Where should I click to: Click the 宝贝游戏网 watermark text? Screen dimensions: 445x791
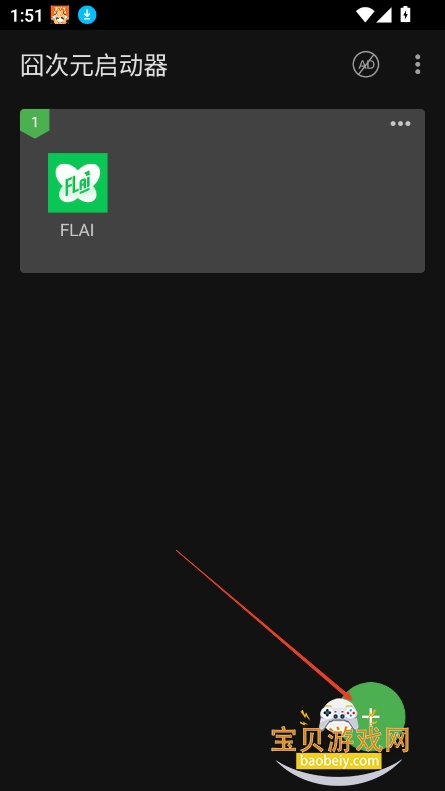[340, 740]
